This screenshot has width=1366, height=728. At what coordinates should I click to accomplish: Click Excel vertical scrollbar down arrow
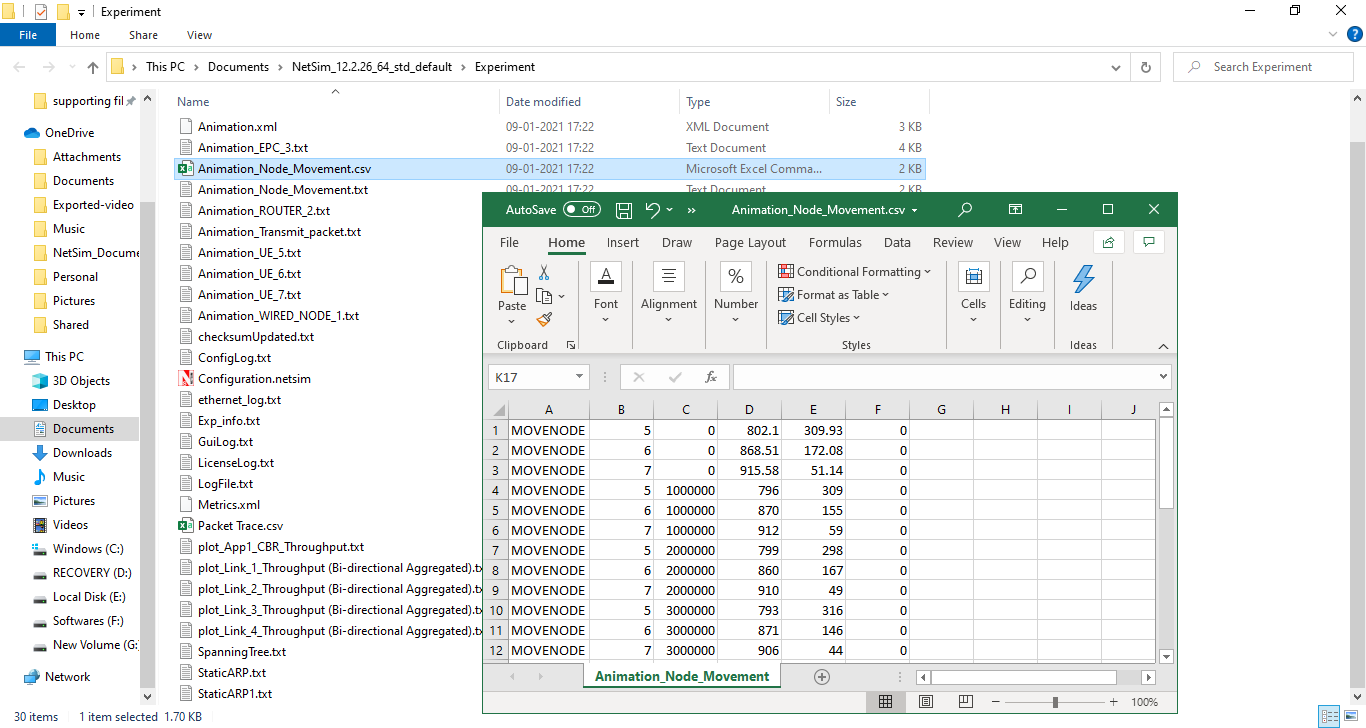(x=1166, y=657)
